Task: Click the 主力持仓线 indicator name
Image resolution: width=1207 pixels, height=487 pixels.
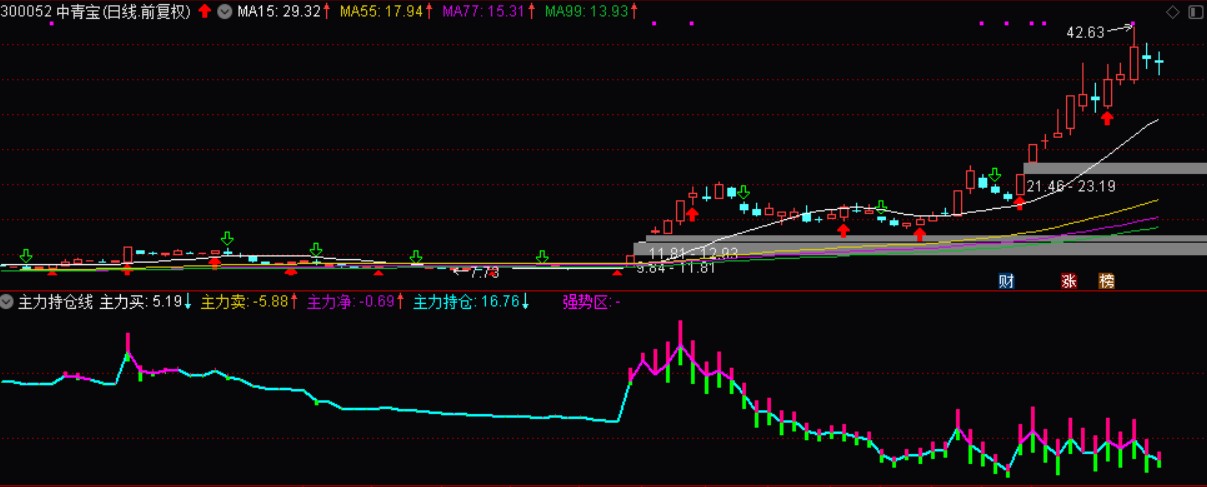Action: click(56, 301)
